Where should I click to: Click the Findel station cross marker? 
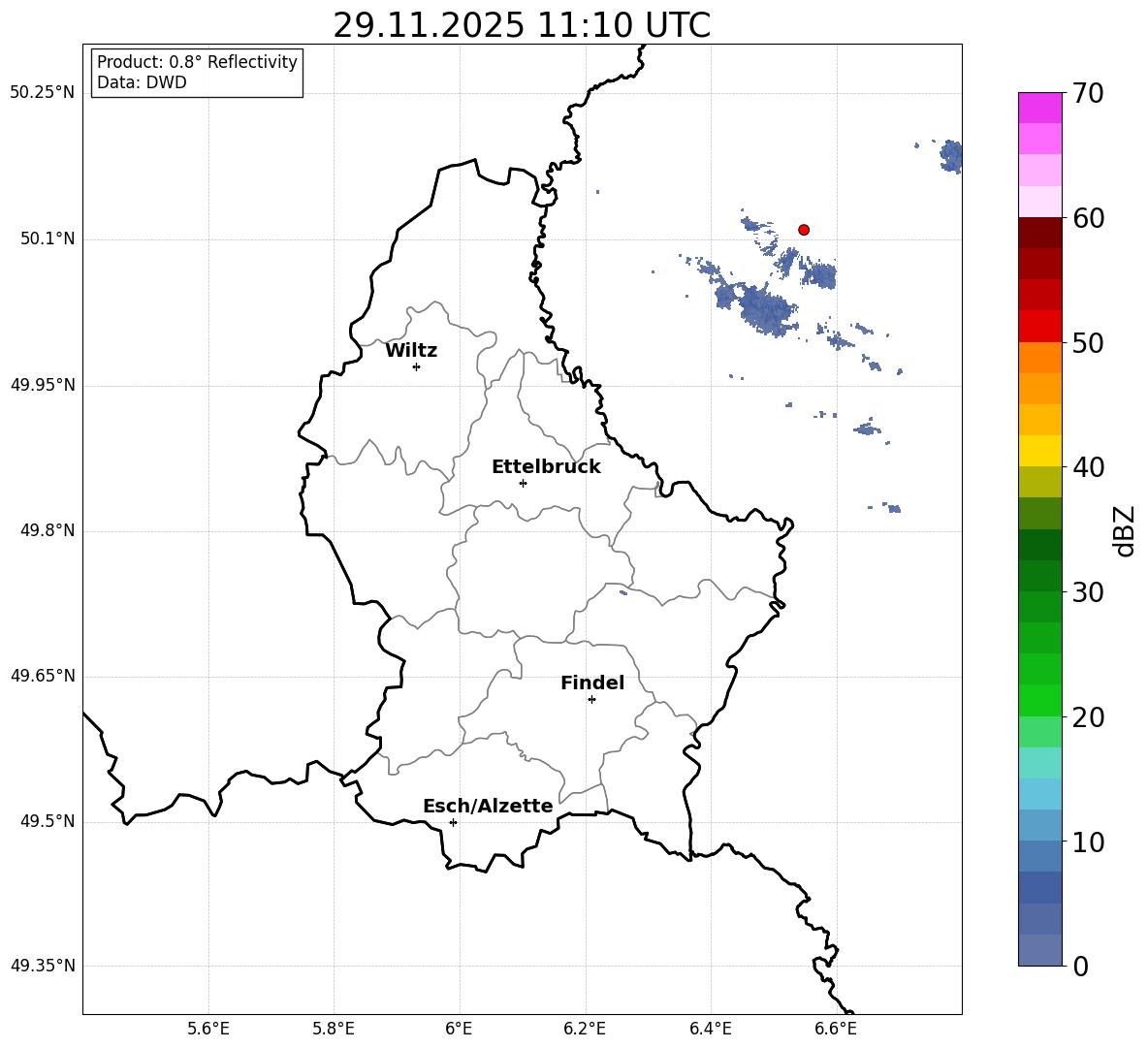point(591,700)
